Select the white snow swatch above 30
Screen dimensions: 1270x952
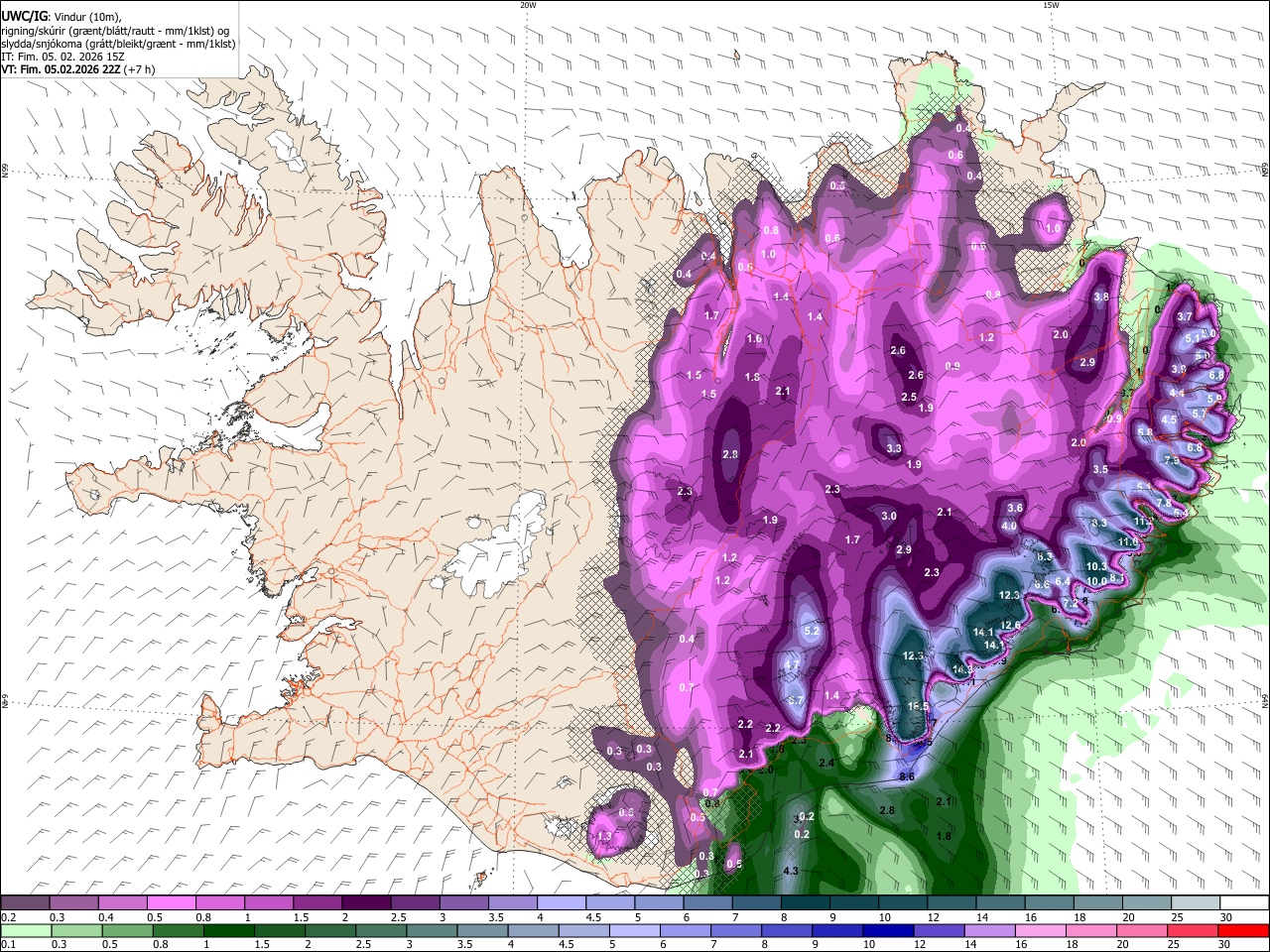point(1245,903)
